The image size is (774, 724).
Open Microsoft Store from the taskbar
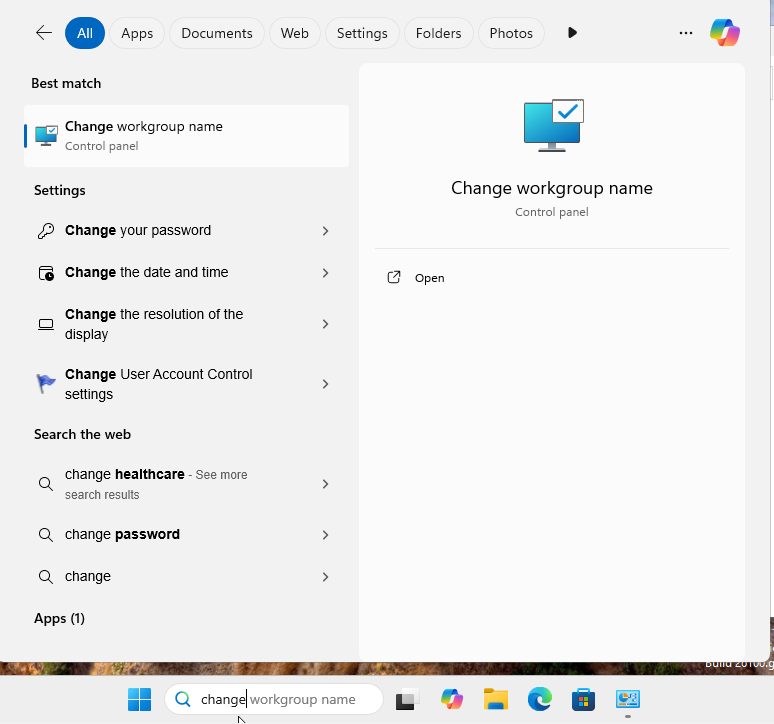[583, 700]
